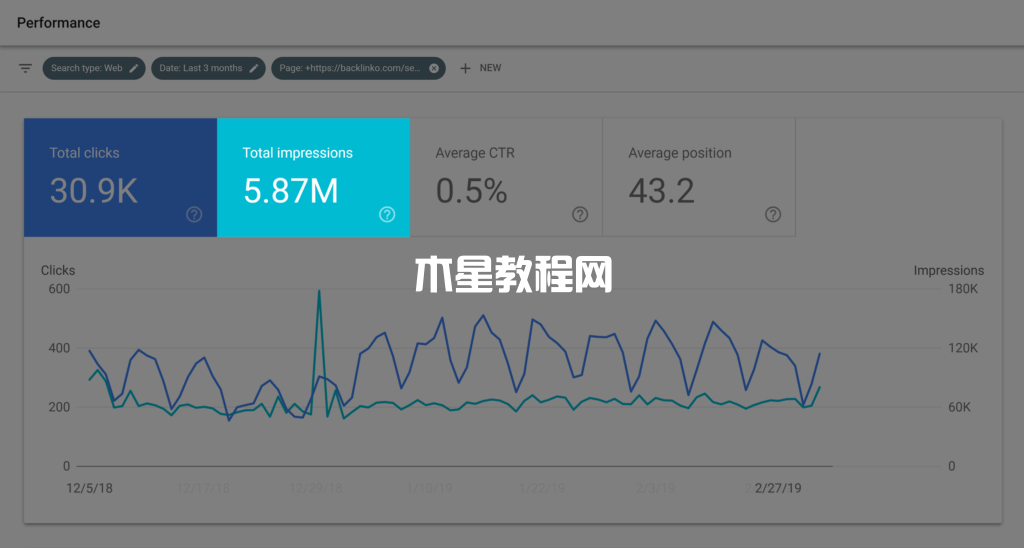Viewport: 1024px width, 548px height.
Task: Click the 120K impressions axis value
Action: [963, 348]
